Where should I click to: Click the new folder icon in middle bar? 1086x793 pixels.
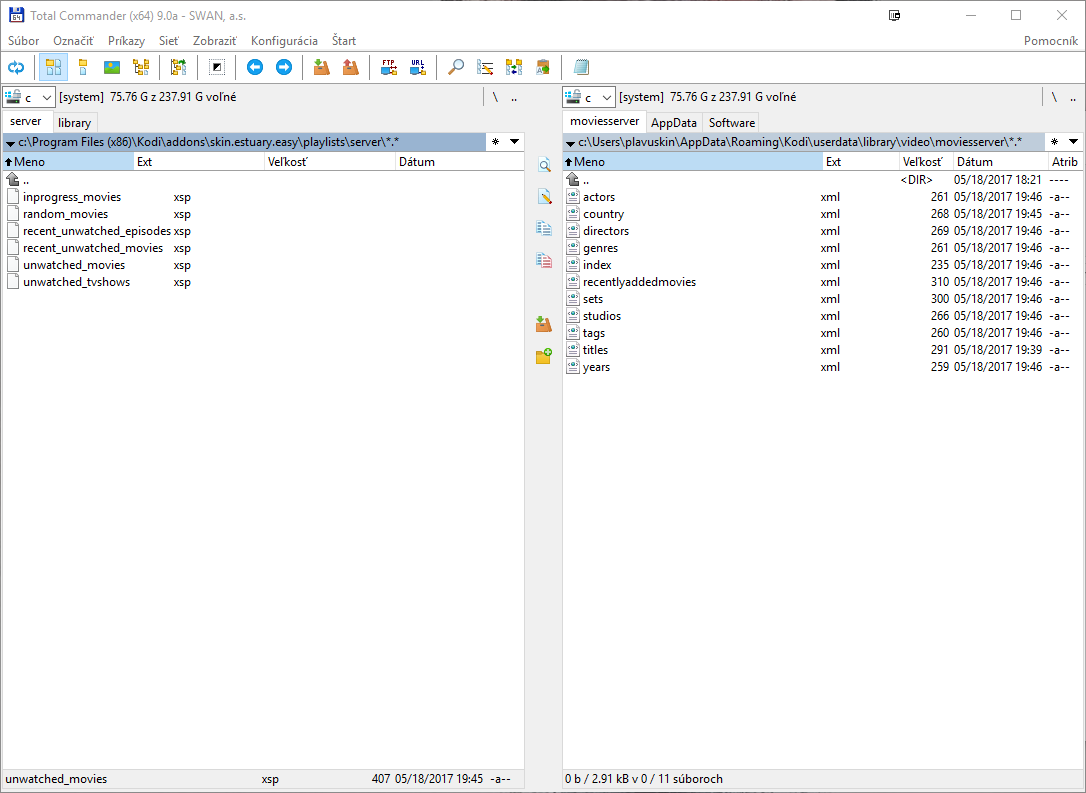tap(544, 356)
